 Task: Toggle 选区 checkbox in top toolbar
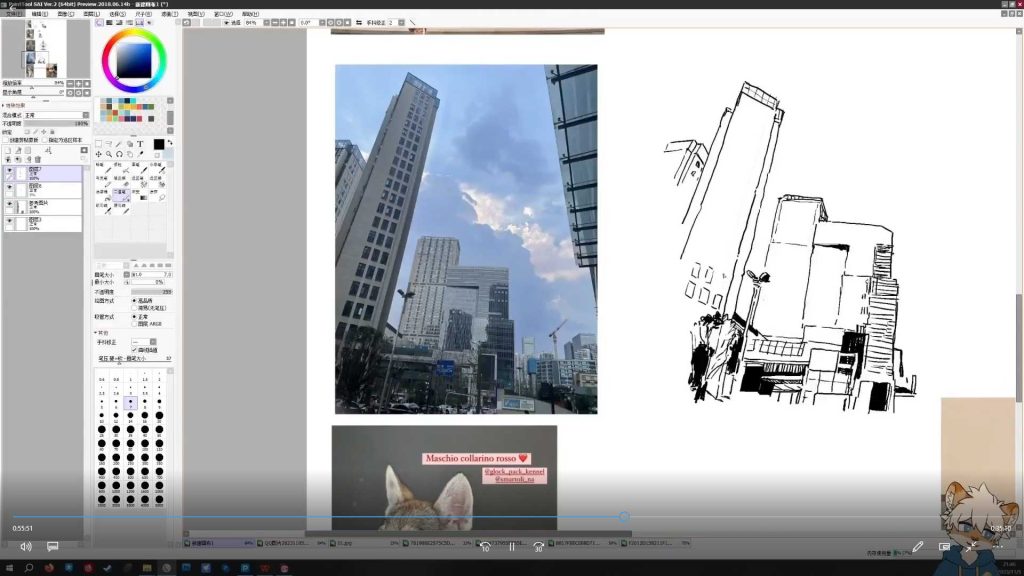tap(227, 22)
